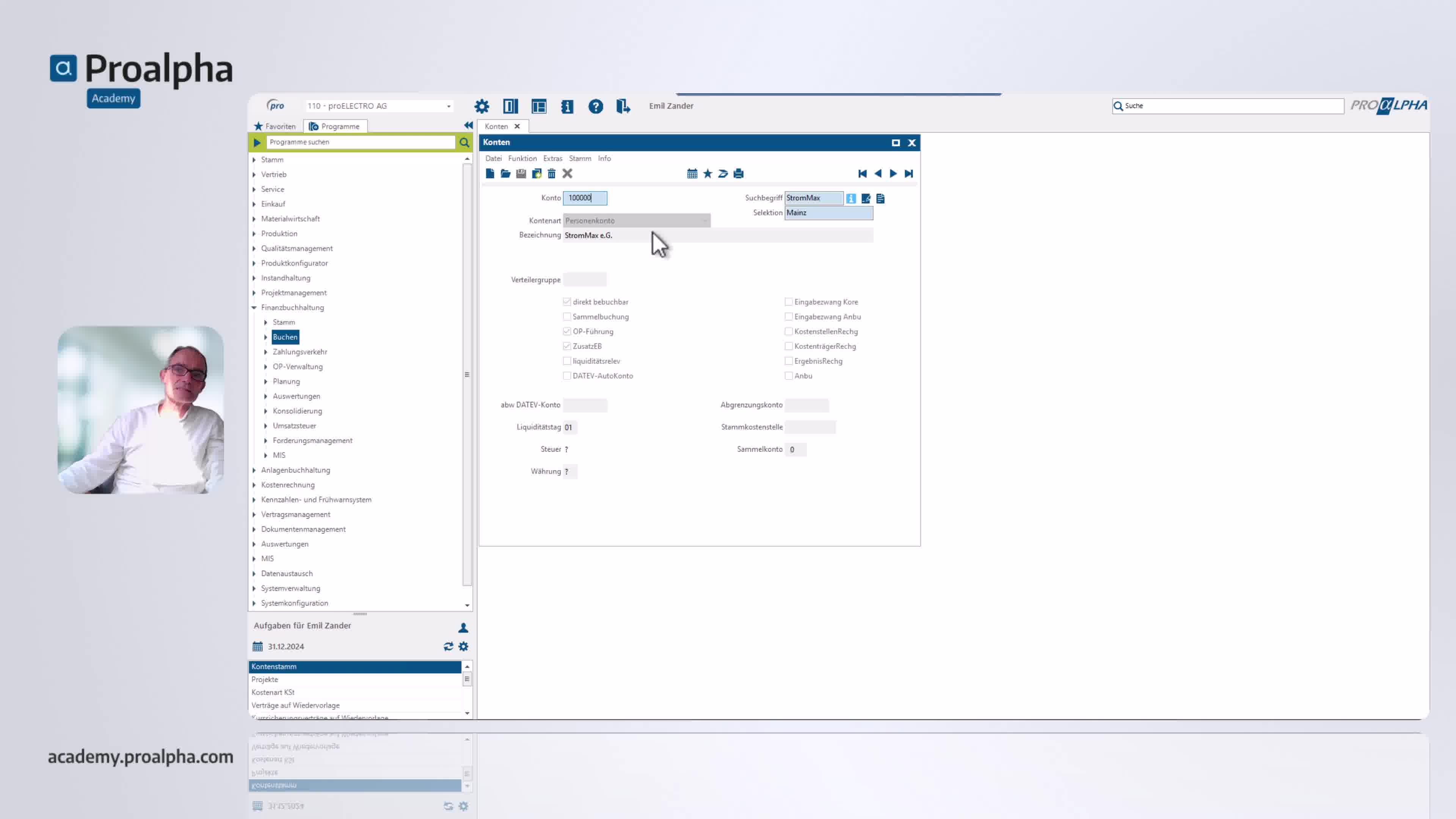Jump to last record arrow icon
Image resolution: width=1456 pixels, height=819 pixels.
[x=909, y=174]
